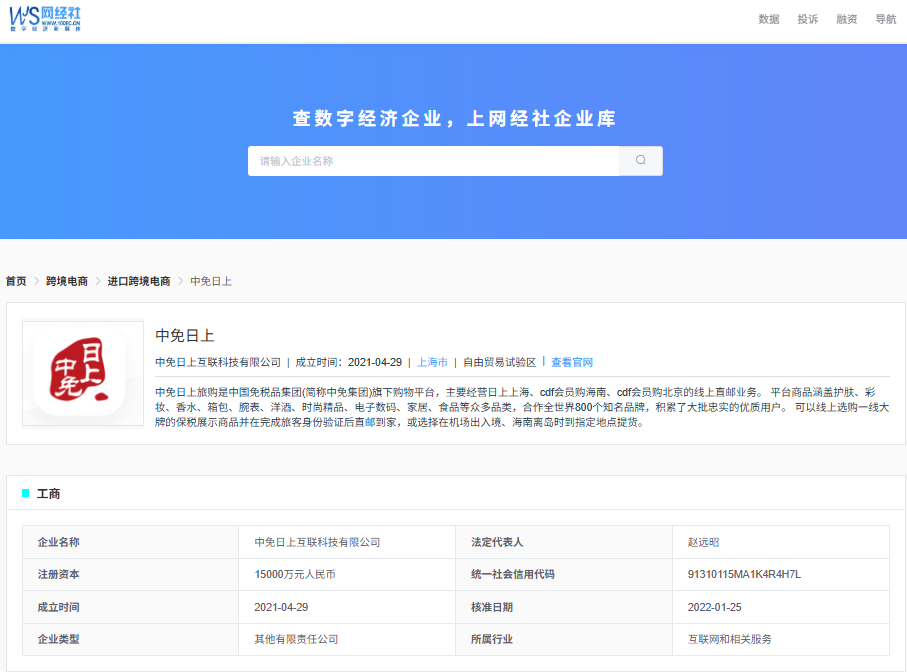Click the 其他有限责任公司 value cell

point(346,639)
